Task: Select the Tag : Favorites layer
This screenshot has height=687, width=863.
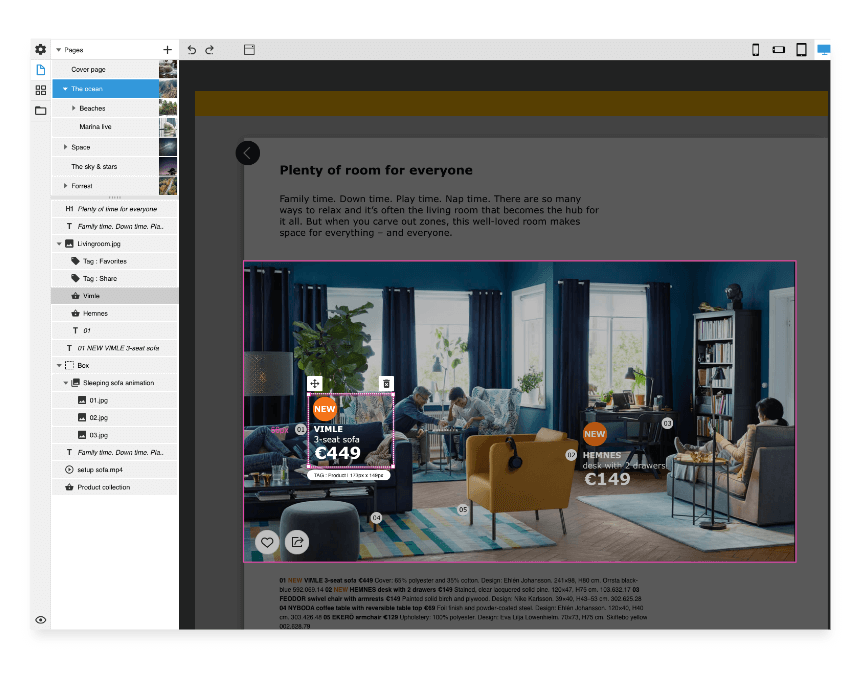Action: point(115,261)
